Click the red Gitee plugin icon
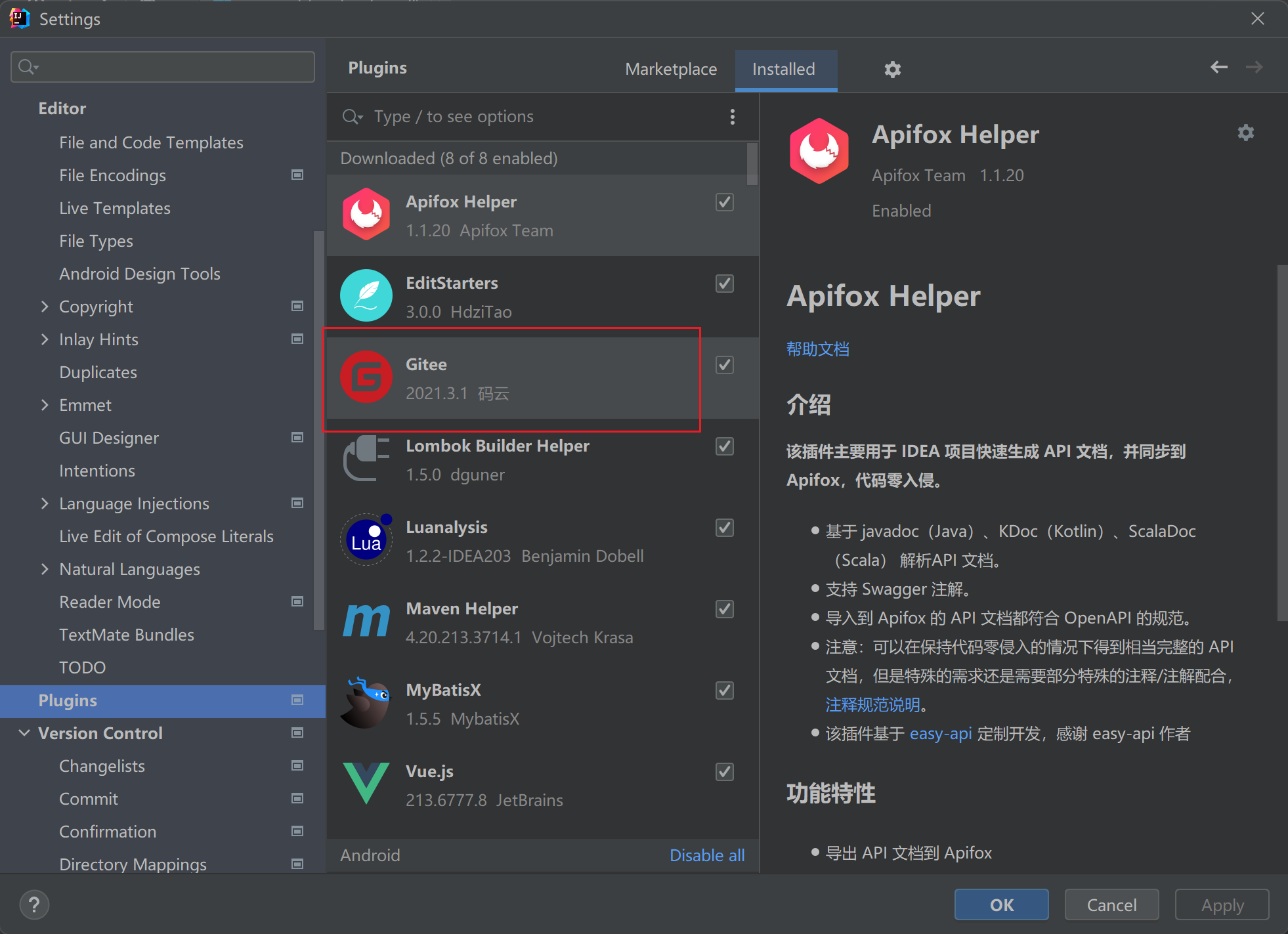 point(366,377)
